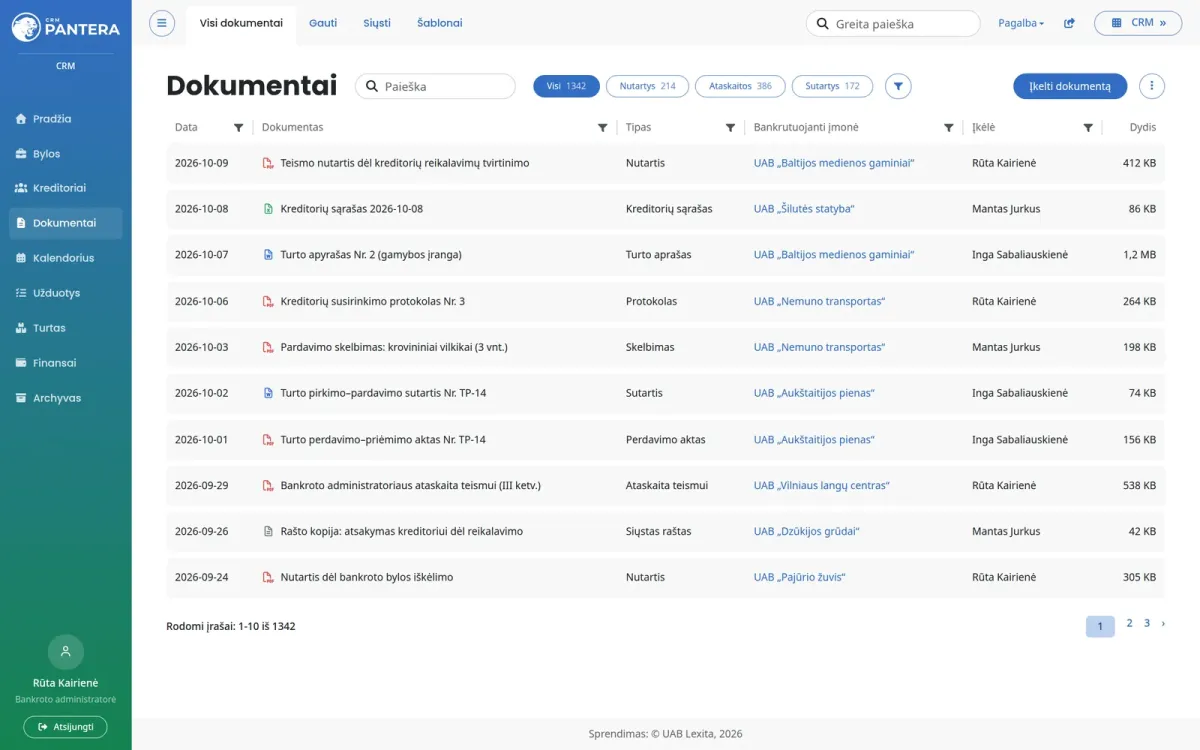
Task: Select the Visi dokumentai tab
Action: coord(241,23)
